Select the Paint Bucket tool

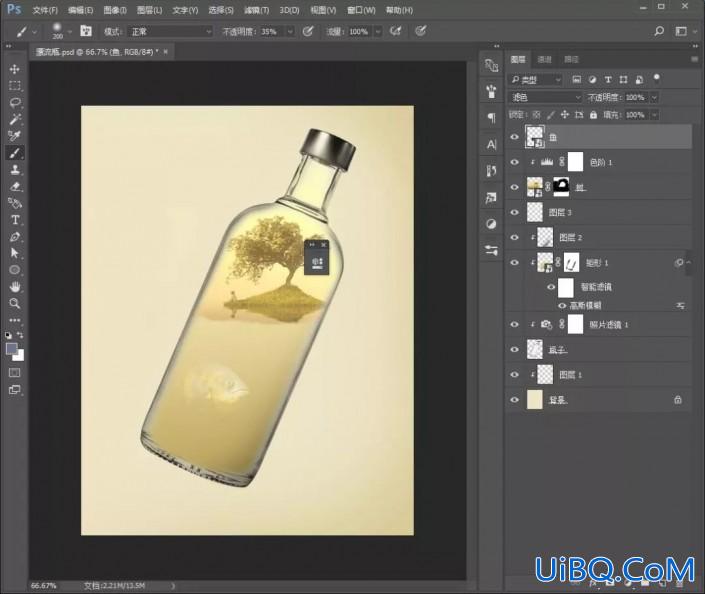[x=14, y=203]
